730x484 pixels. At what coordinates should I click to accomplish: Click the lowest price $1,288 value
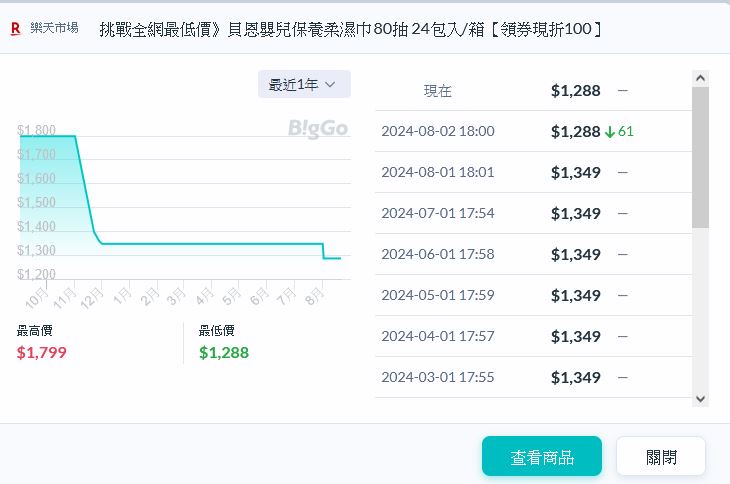tap(224, 352)
